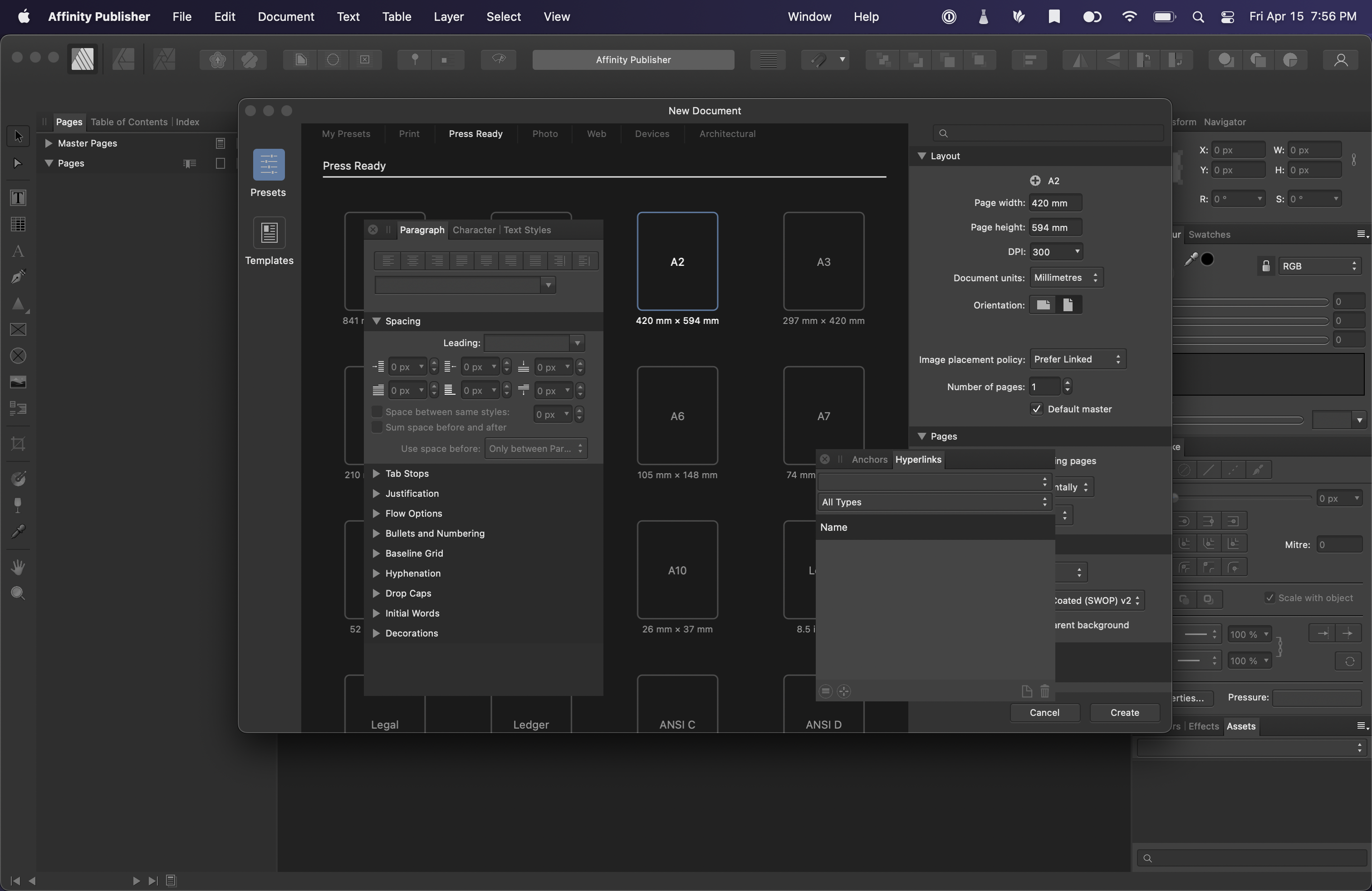The width and height of the screenshot is (1372, 891).
Task: Select the Picture Frame Ellipse tool
Action: coord(18,356)
